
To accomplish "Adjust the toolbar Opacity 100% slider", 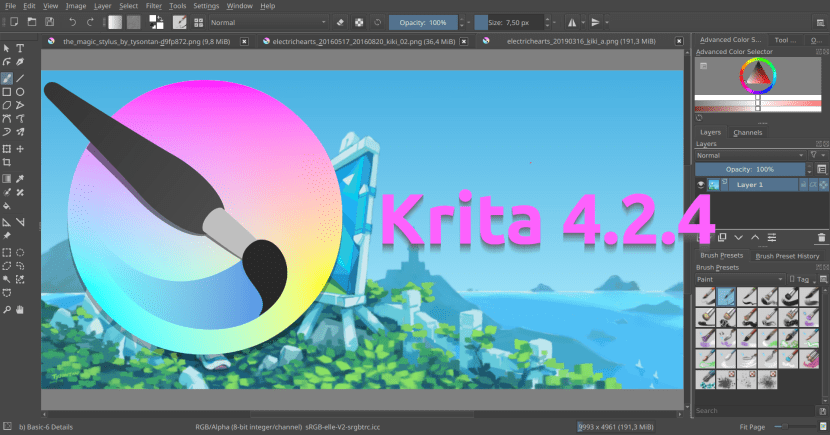I will point(423,22).
